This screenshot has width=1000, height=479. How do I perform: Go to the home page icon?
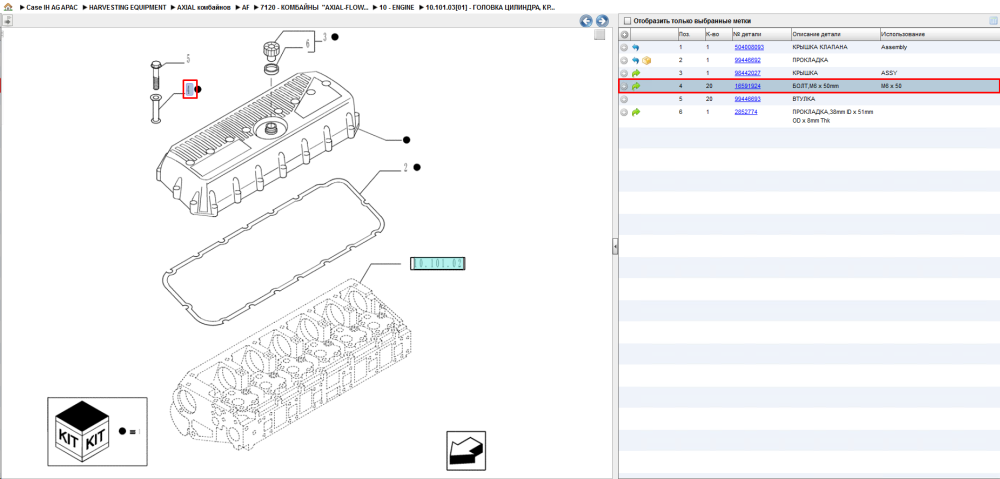coord(8,8)
